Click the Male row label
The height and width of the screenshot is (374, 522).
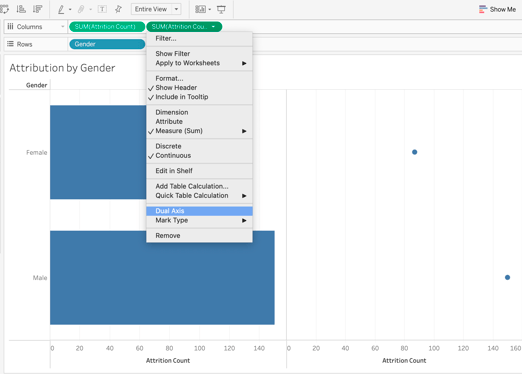pyautogui.click(x=40, y=278)
